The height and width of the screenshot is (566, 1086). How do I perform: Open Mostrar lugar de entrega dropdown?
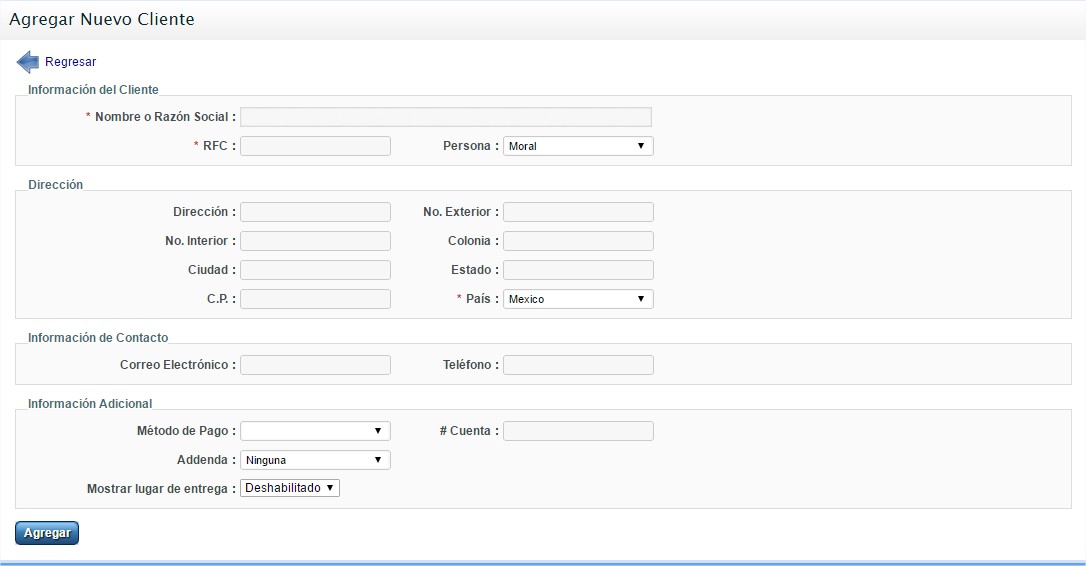click(x=290, y=488)
